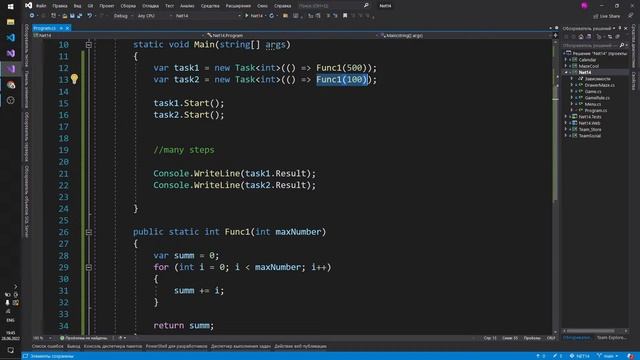Click the editor vertical scrollbar
This screenshot has height=360, width=640.
click(x=555, y=186)
